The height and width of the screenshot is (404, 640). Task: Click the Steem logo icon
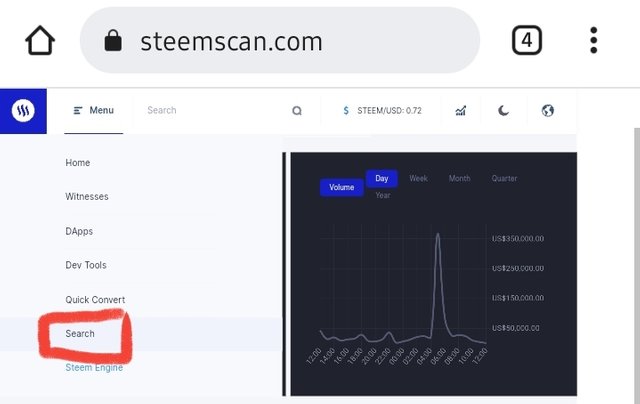[x=23, y=110]
